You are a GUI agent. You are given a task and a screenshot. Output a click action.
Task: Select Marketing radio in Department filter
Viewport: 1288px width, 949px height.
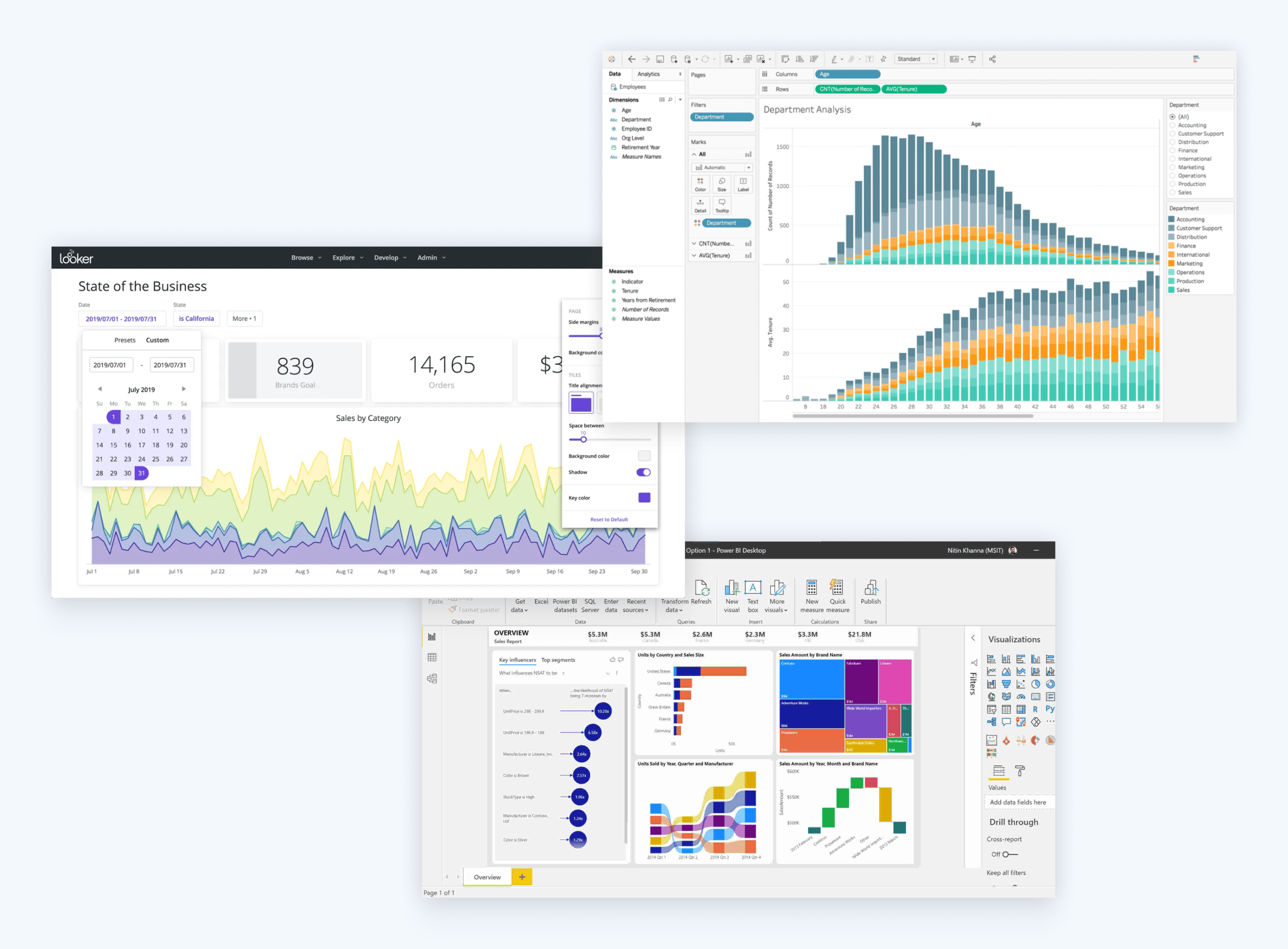tap(1173, 167)
